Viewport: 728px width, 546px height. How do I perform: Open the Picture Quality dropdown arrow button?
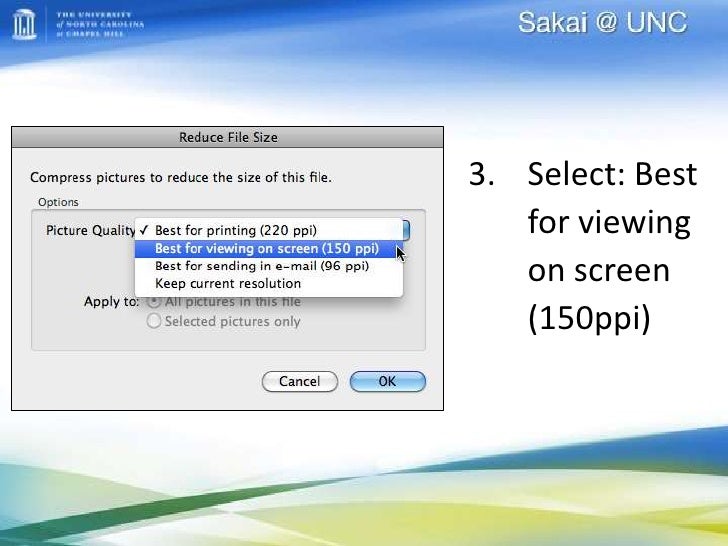click(x=406, y=230)
